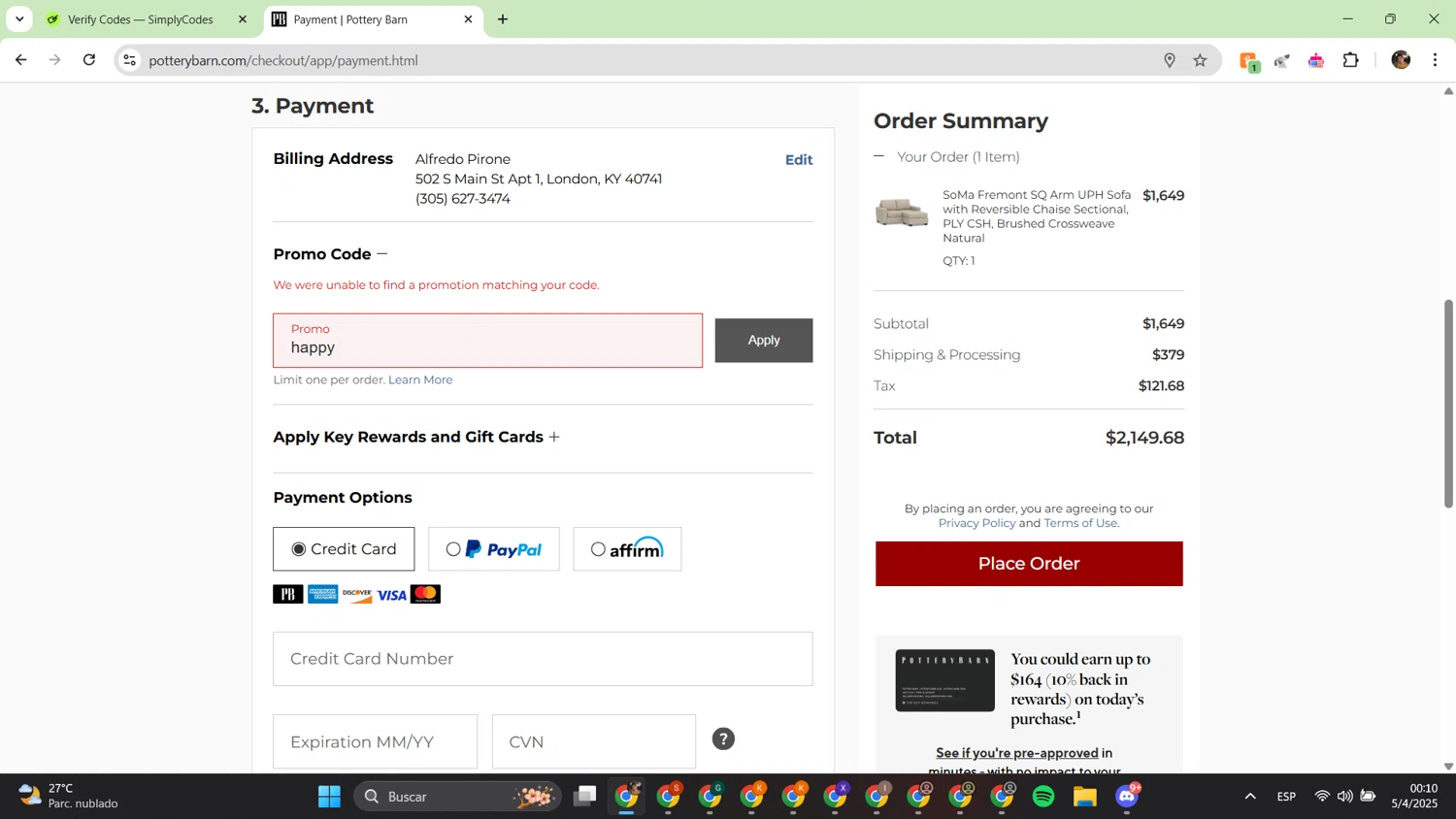Image resolution: width=1456 pixels, height=819 pixels.
Task: Go forward to the next page
Action: point(55,60)
